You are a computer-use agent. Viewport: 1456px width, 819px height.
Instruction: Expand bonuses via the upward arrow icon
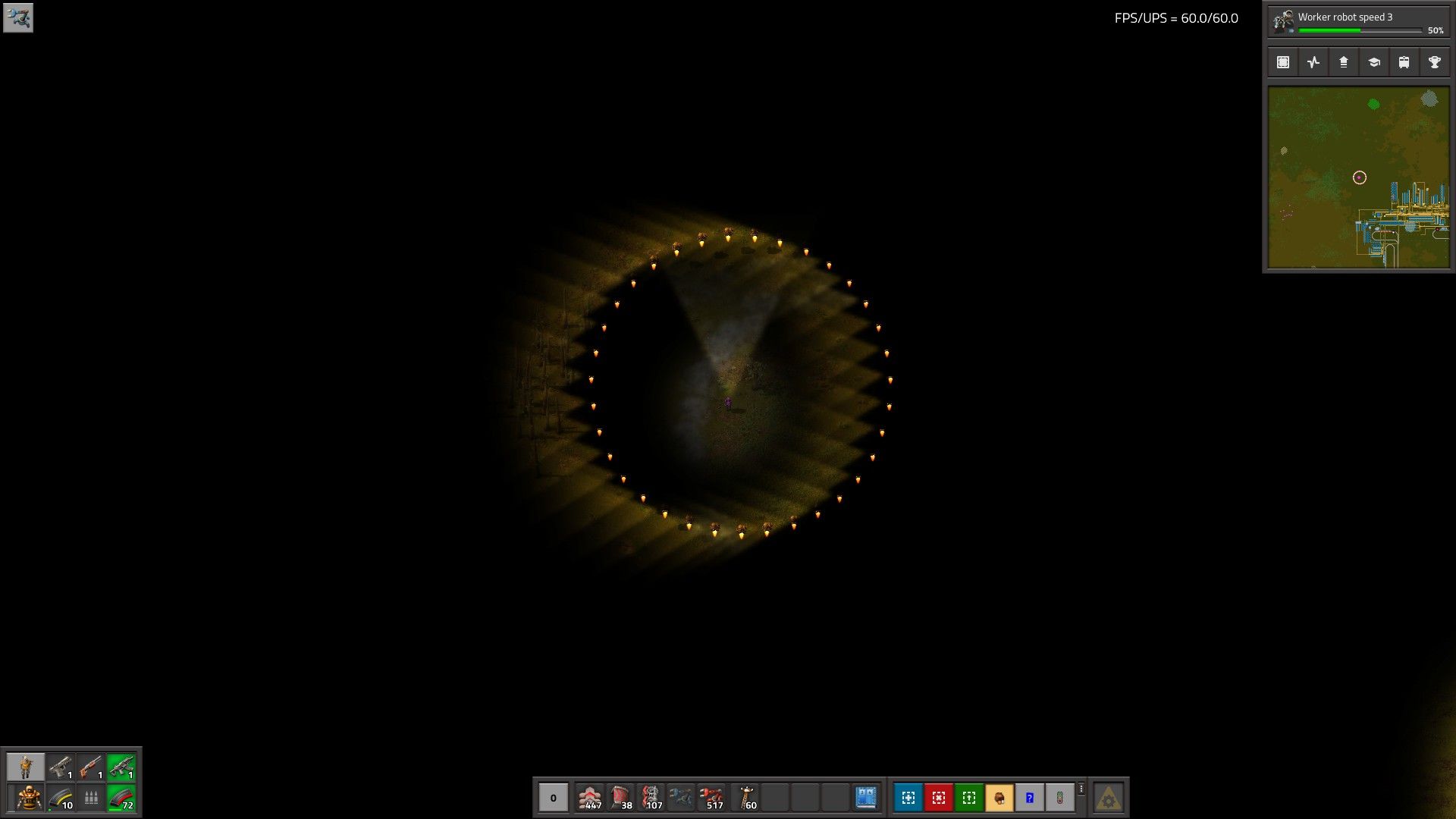coord(1343,62)
